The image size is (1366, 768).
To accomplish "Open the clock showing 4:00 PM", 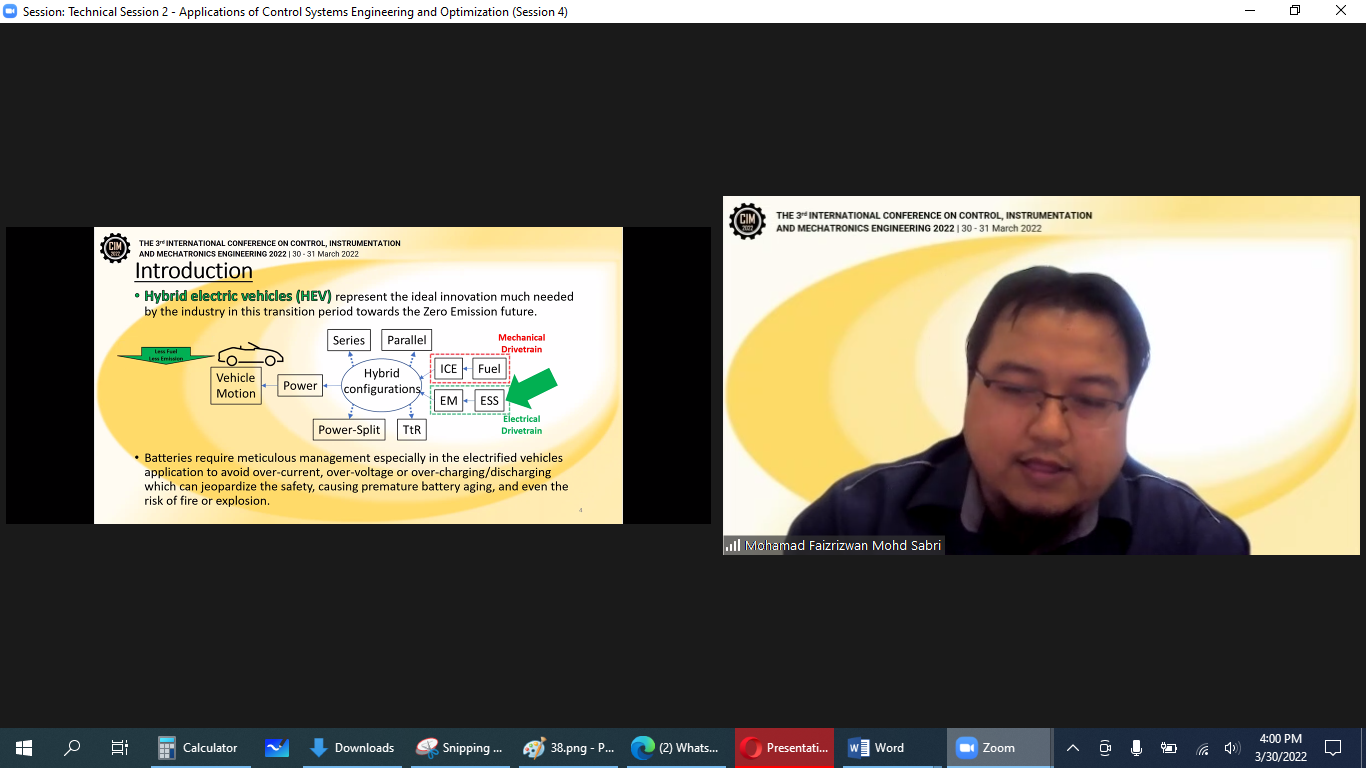I will click(1280, 747).
